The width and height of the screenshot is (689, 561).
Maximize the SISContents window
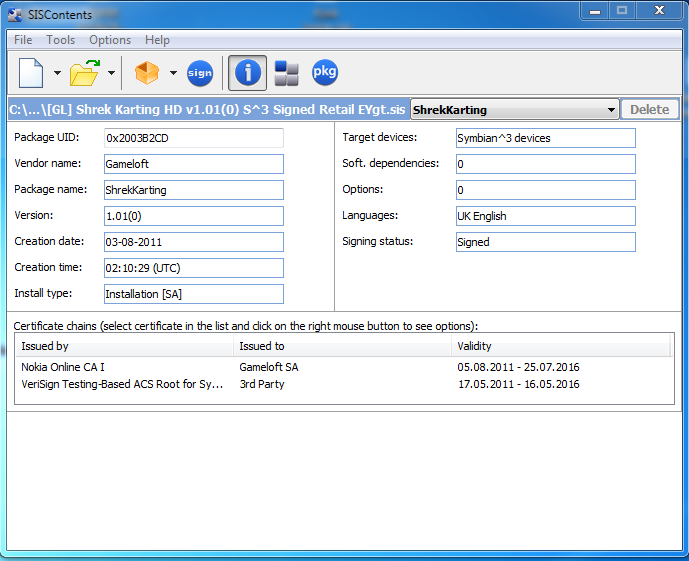click(x=622, y=11)
